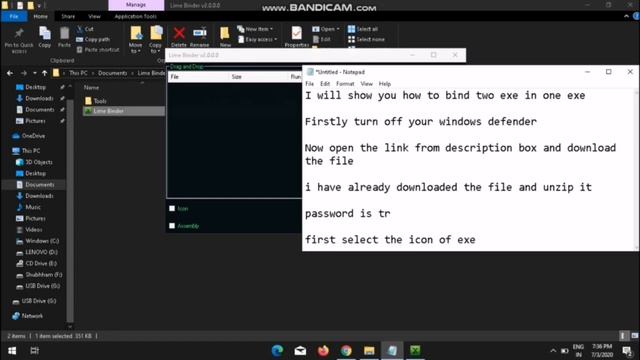
Task: Go up one folder level arrow
Action: coord(44,73)
